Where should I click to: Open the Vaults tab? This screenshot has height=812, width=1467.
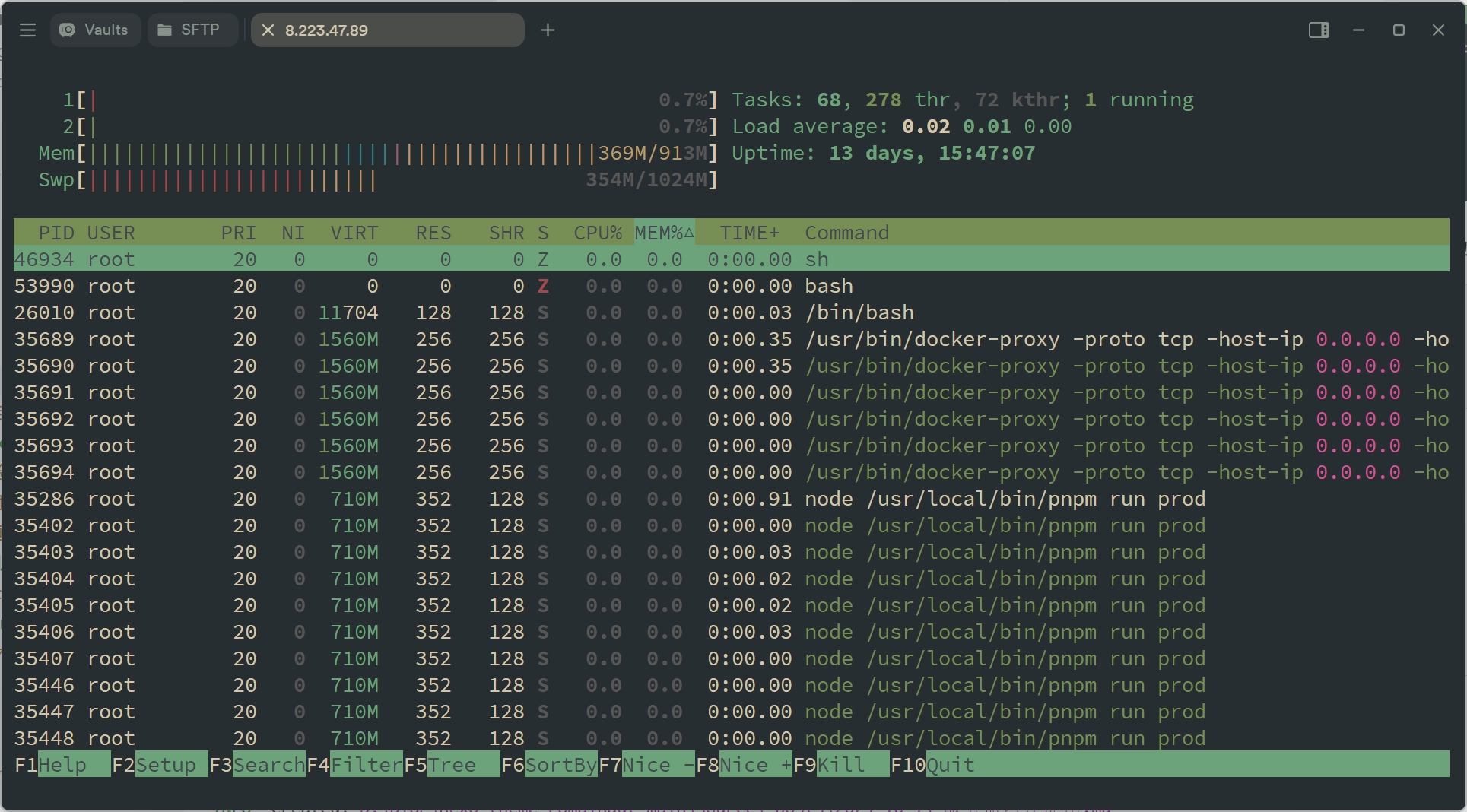[95, 30]
